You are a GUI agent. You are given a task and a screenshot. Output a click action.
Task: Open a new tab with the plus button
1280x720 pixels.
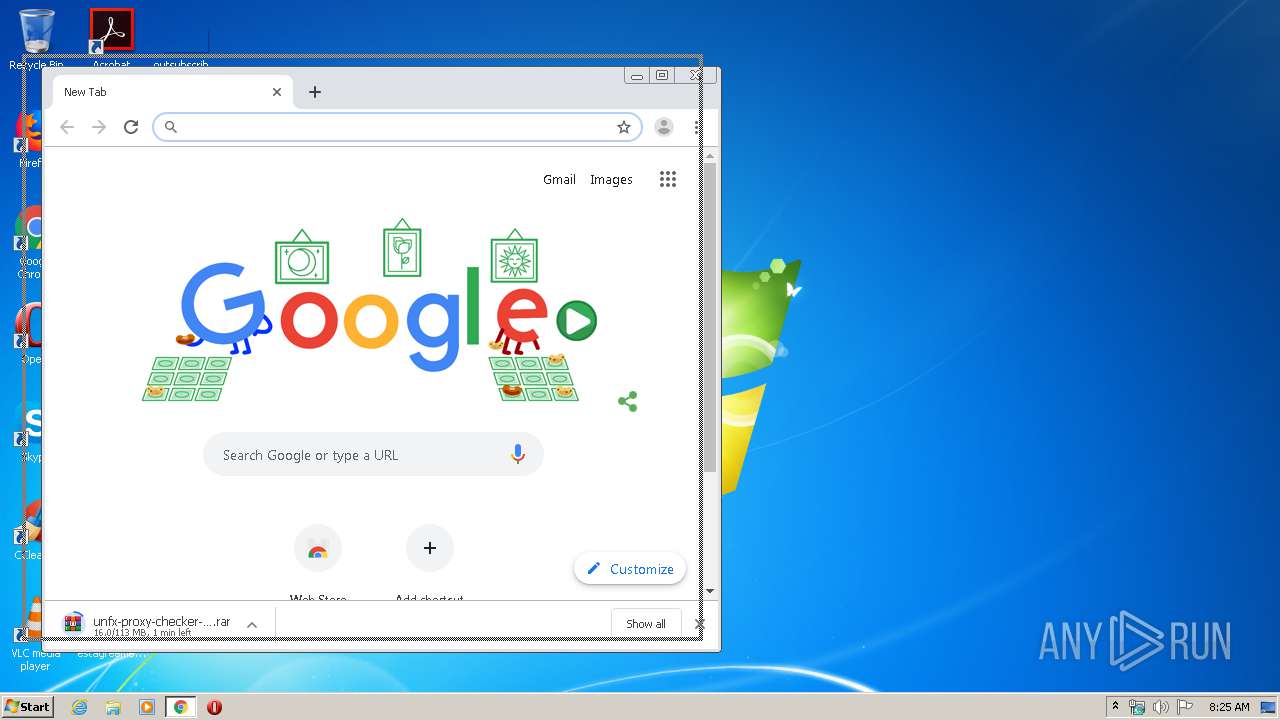click(315, 92)
